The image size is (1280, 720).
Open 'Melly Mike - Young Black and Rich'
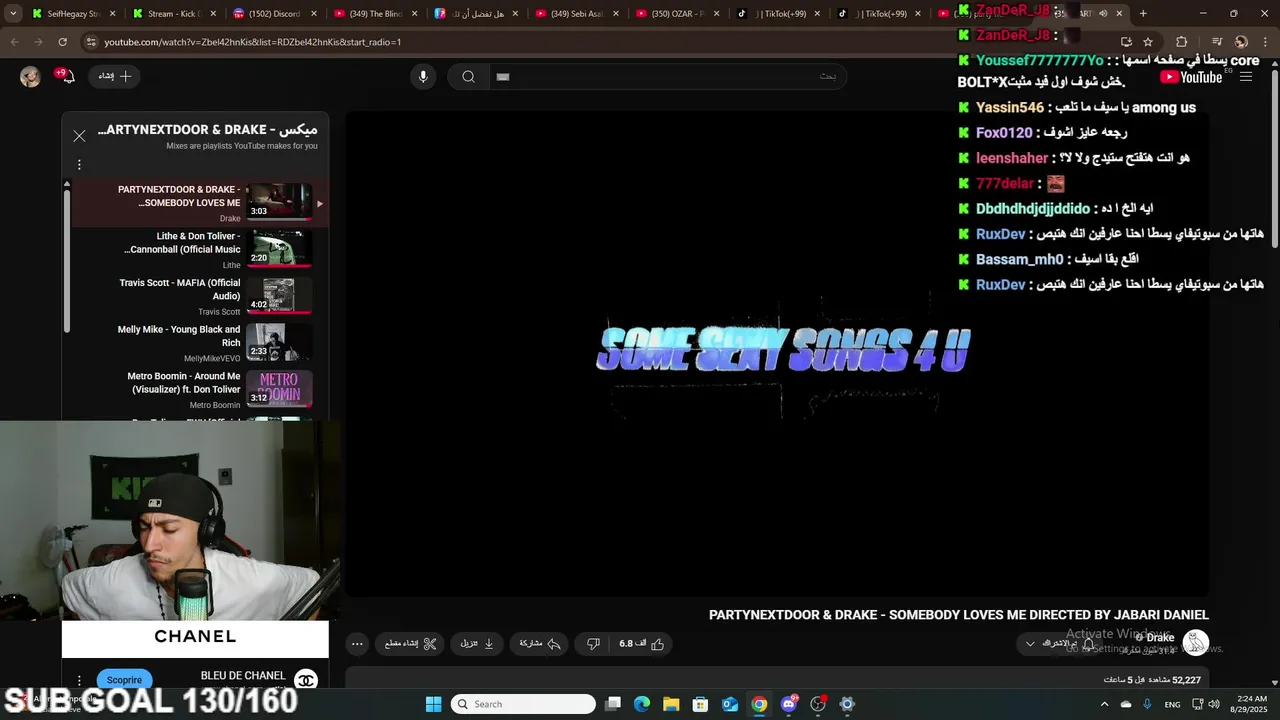point(179,335)
